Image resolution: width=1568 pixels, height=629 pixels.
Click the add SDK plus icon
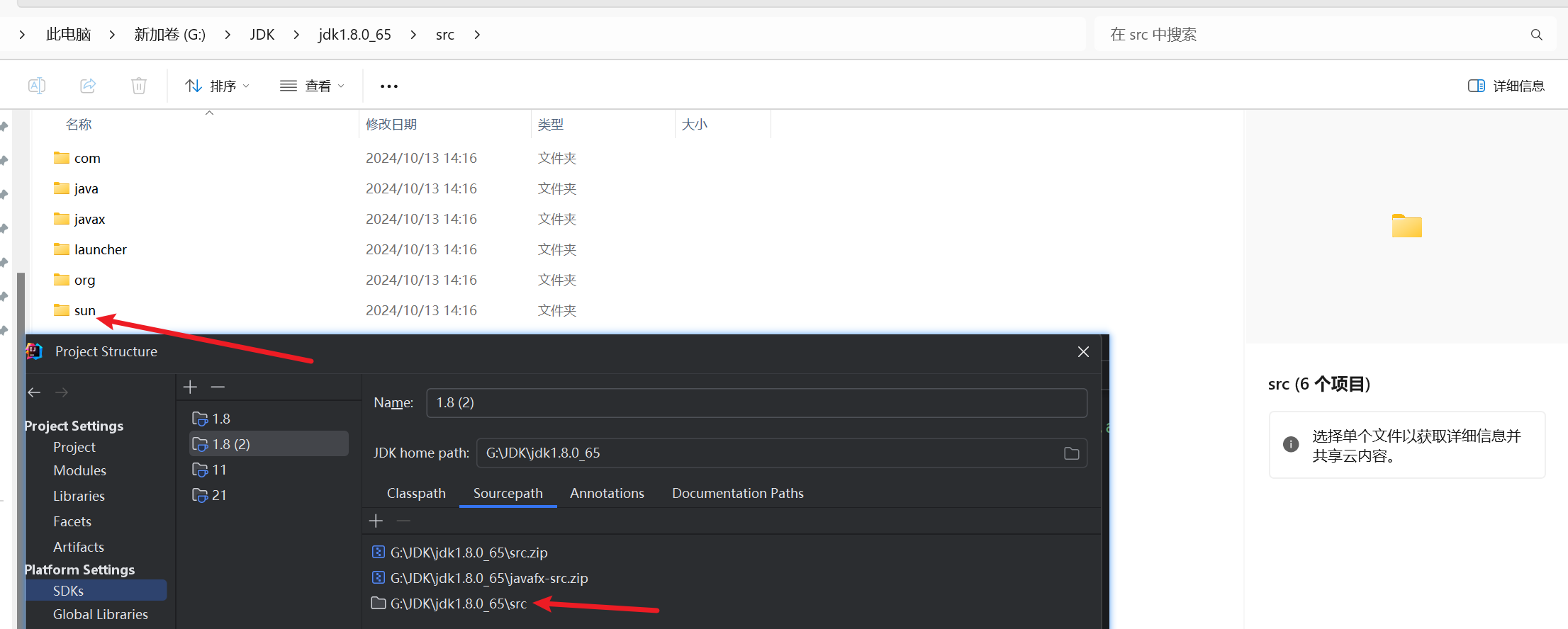tap(190, 387)
